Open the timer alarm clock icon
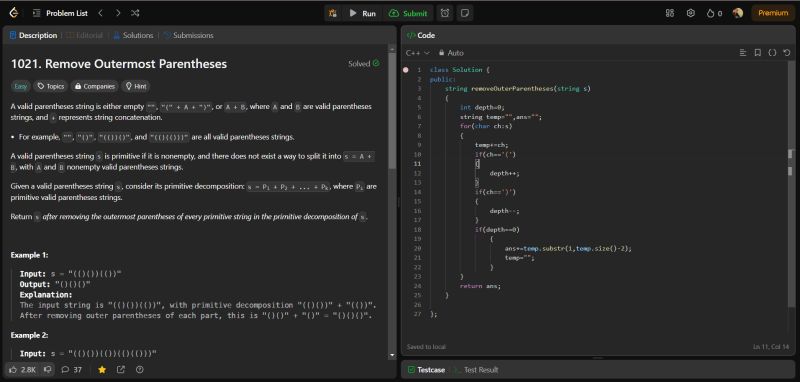Screen dimensions: 800x382 pos(445,13)
